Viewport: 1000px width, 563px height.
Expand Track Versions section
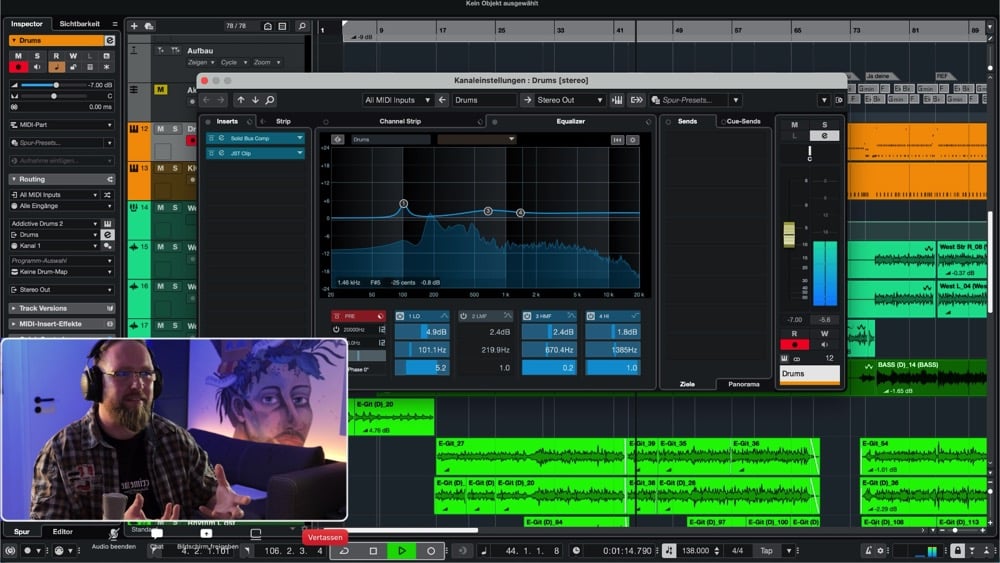62,308
